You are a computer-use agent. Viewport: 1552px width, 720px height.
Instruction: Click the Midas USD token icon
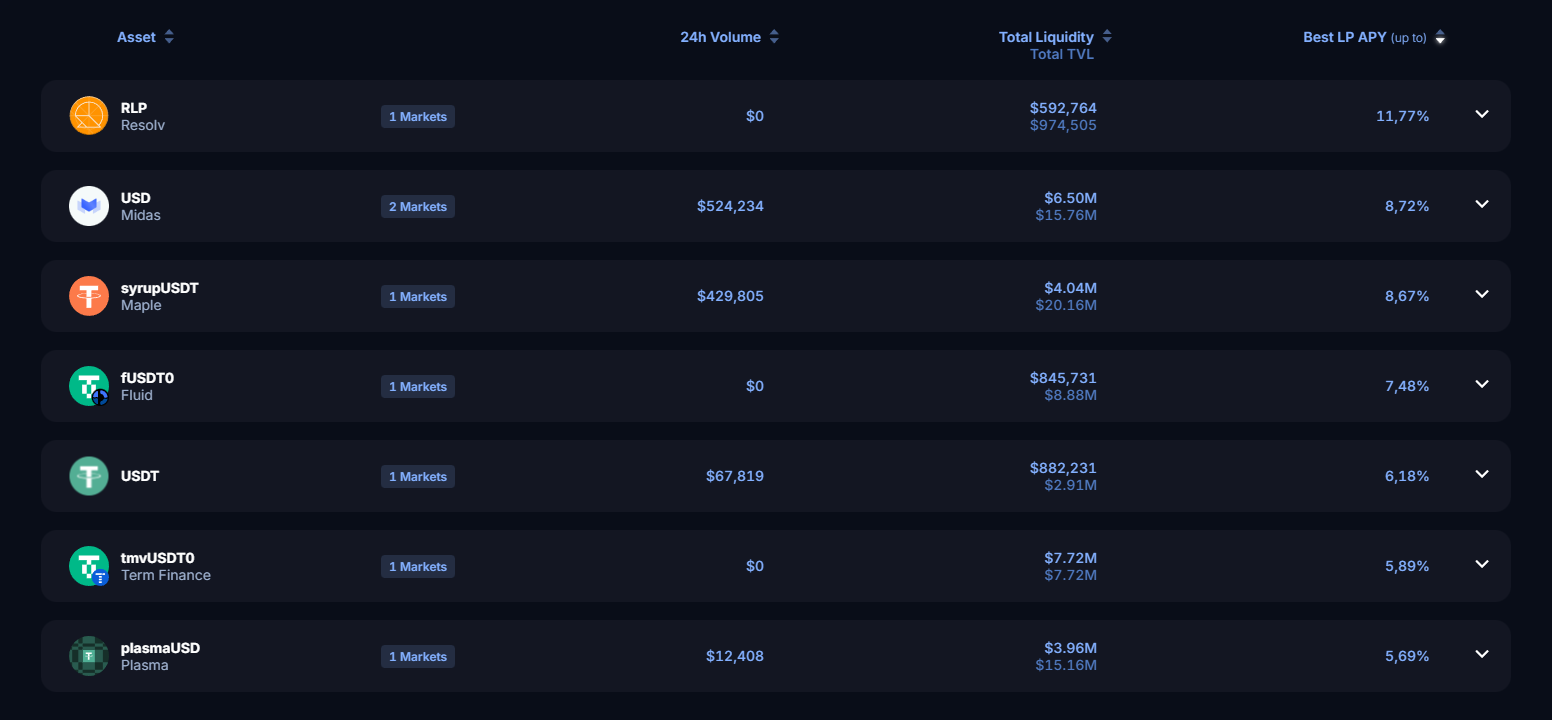[x=89, y=206]
